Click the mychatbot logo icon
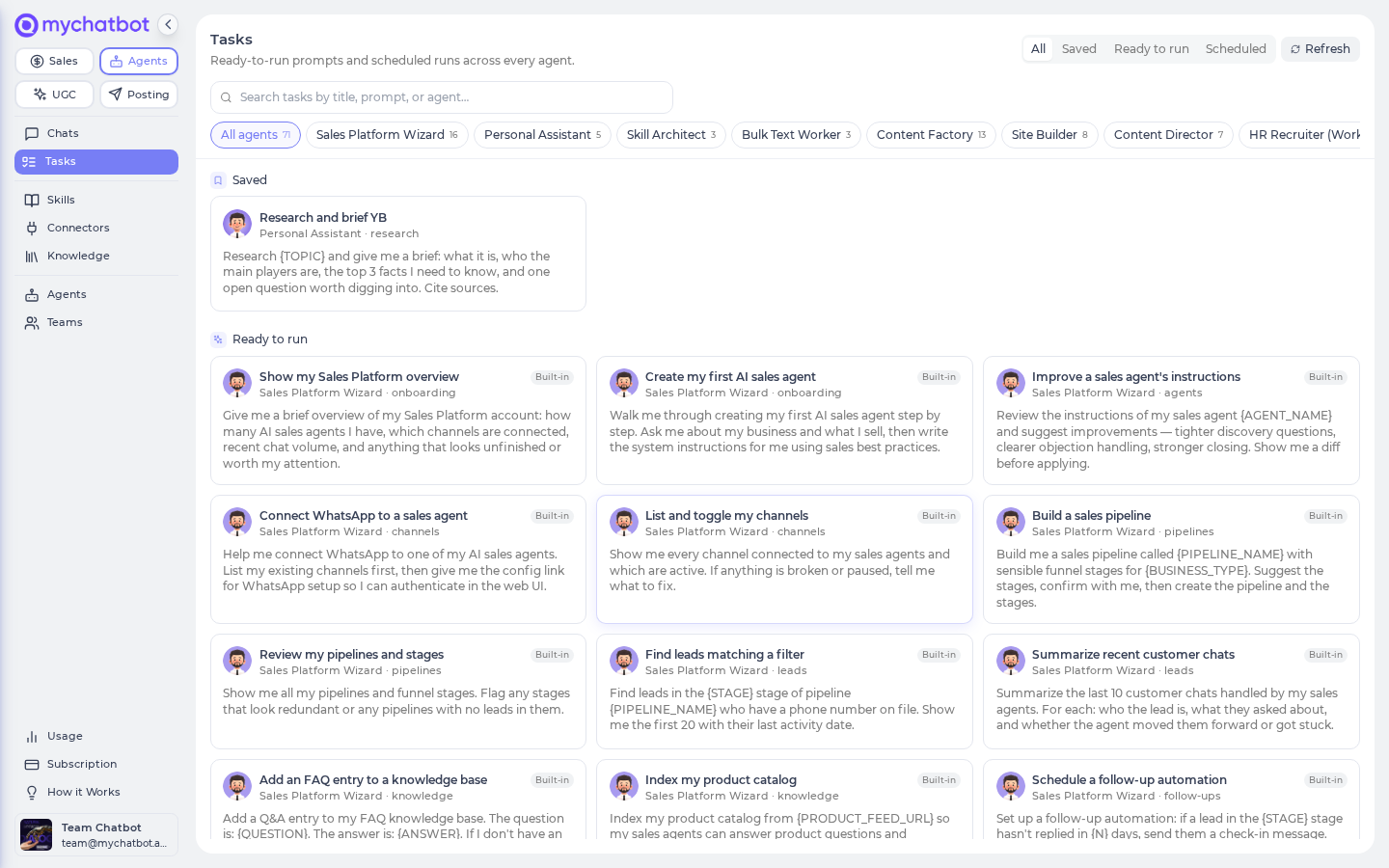This screenshot has height=868, width=1389. click(x=27, y=25)
